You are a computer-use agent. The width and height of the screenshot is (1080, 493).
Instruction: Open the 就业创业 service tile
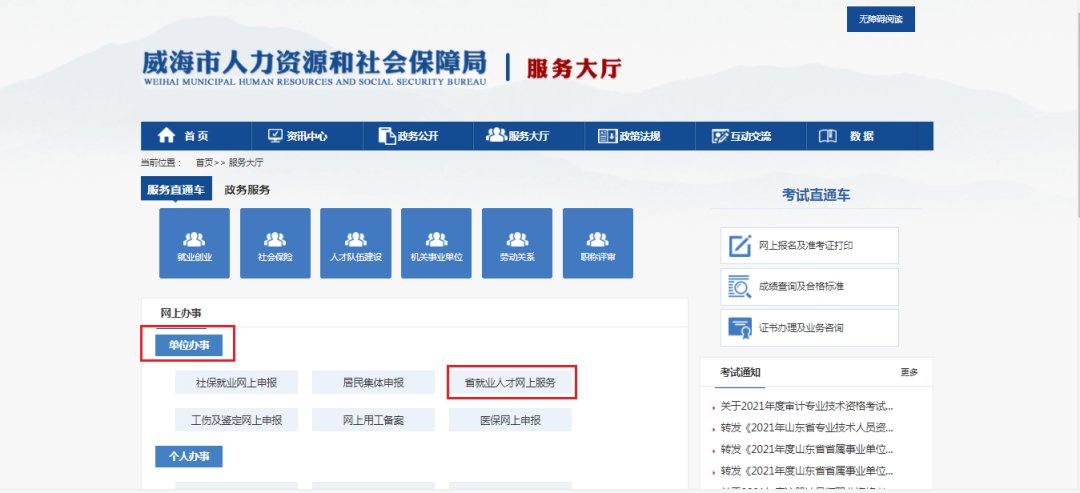(194, 243)
